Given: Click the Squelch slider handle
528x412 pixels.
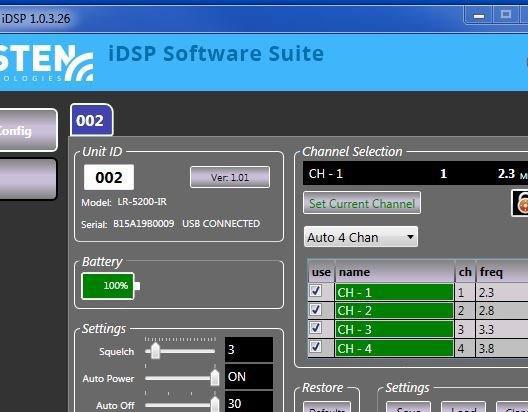Looking at the screenshot, I should pyautogui.click(x=155, y=351).
